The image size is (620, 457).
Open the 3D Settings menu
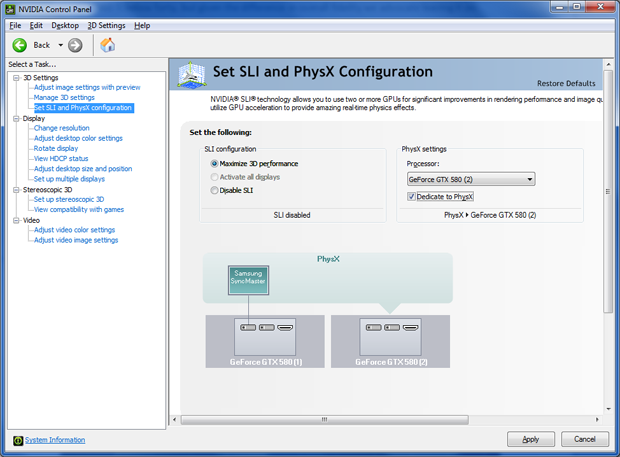[106, 26]
